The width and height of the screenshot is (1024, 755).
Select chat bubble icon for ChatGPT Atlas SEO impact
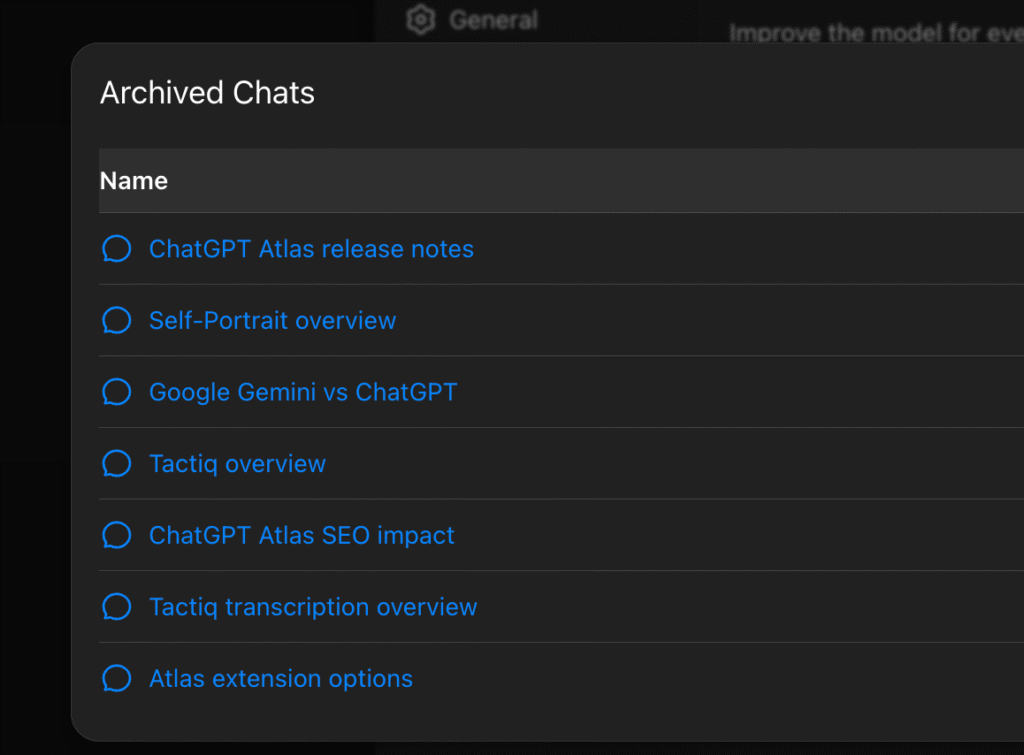[x=117, y=536]
